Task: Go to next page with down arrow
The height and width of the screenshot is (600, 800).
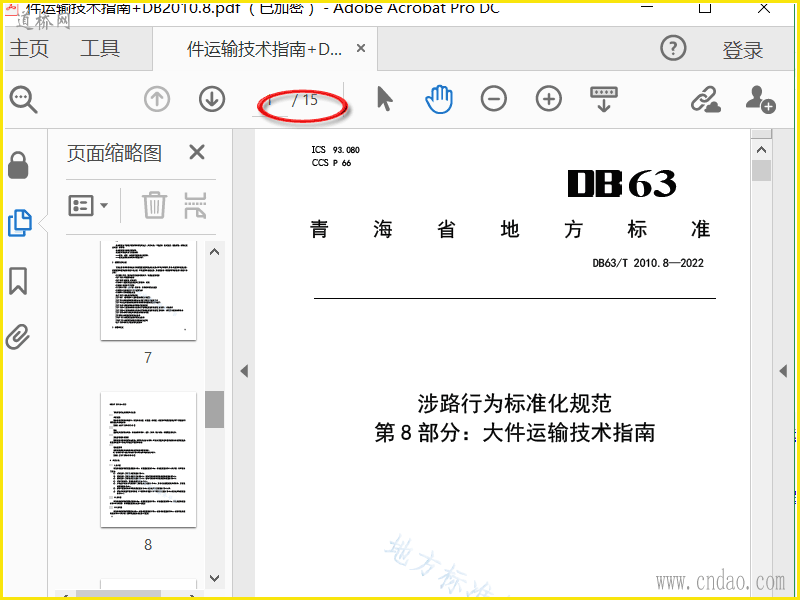Action: [x=212, y=99]
